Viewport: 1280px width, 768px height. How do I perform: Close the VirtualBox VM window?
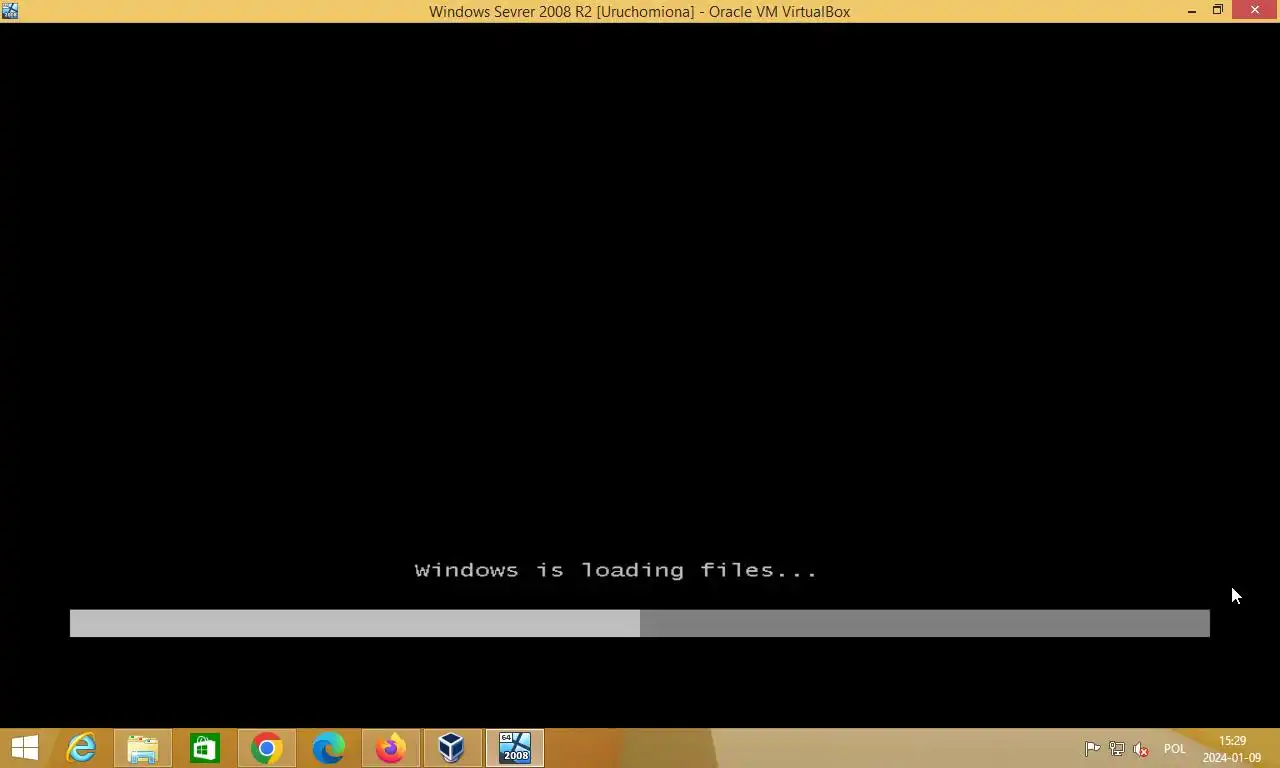1255,11
